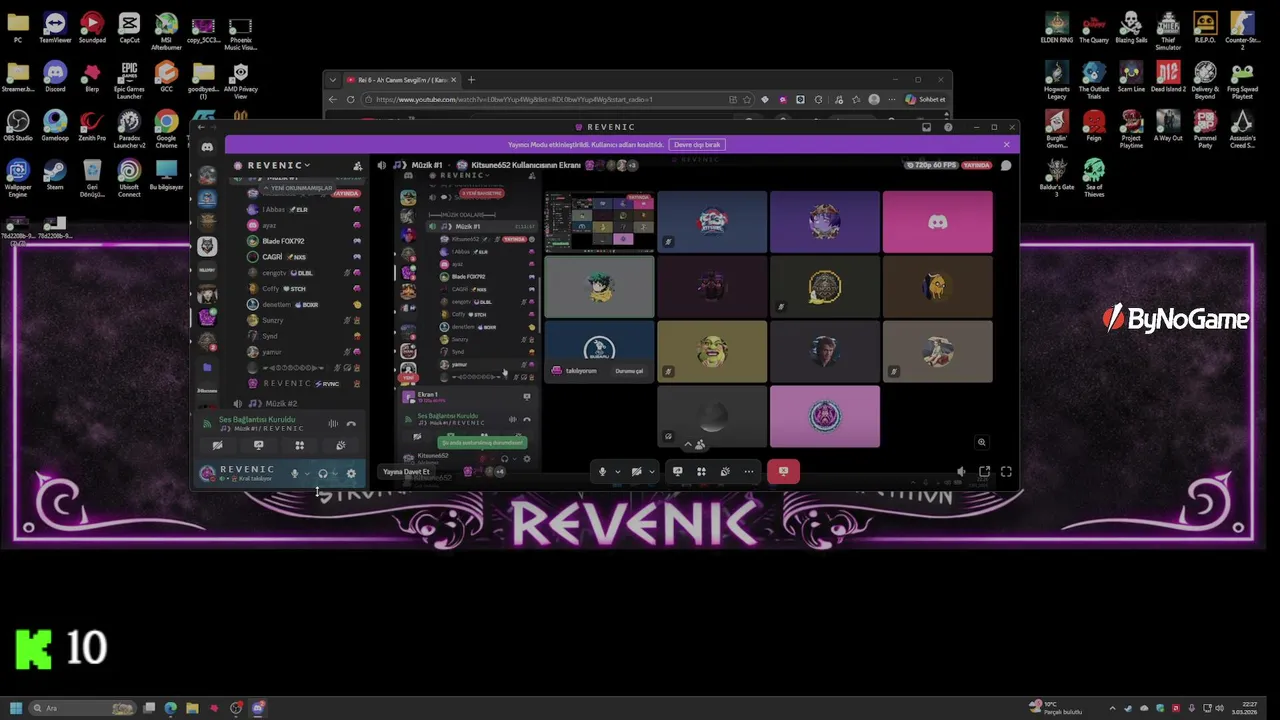This screenshot has width=1280, height=720.
Task: Share screen from call control bar
Action: (x=677, y=471)
